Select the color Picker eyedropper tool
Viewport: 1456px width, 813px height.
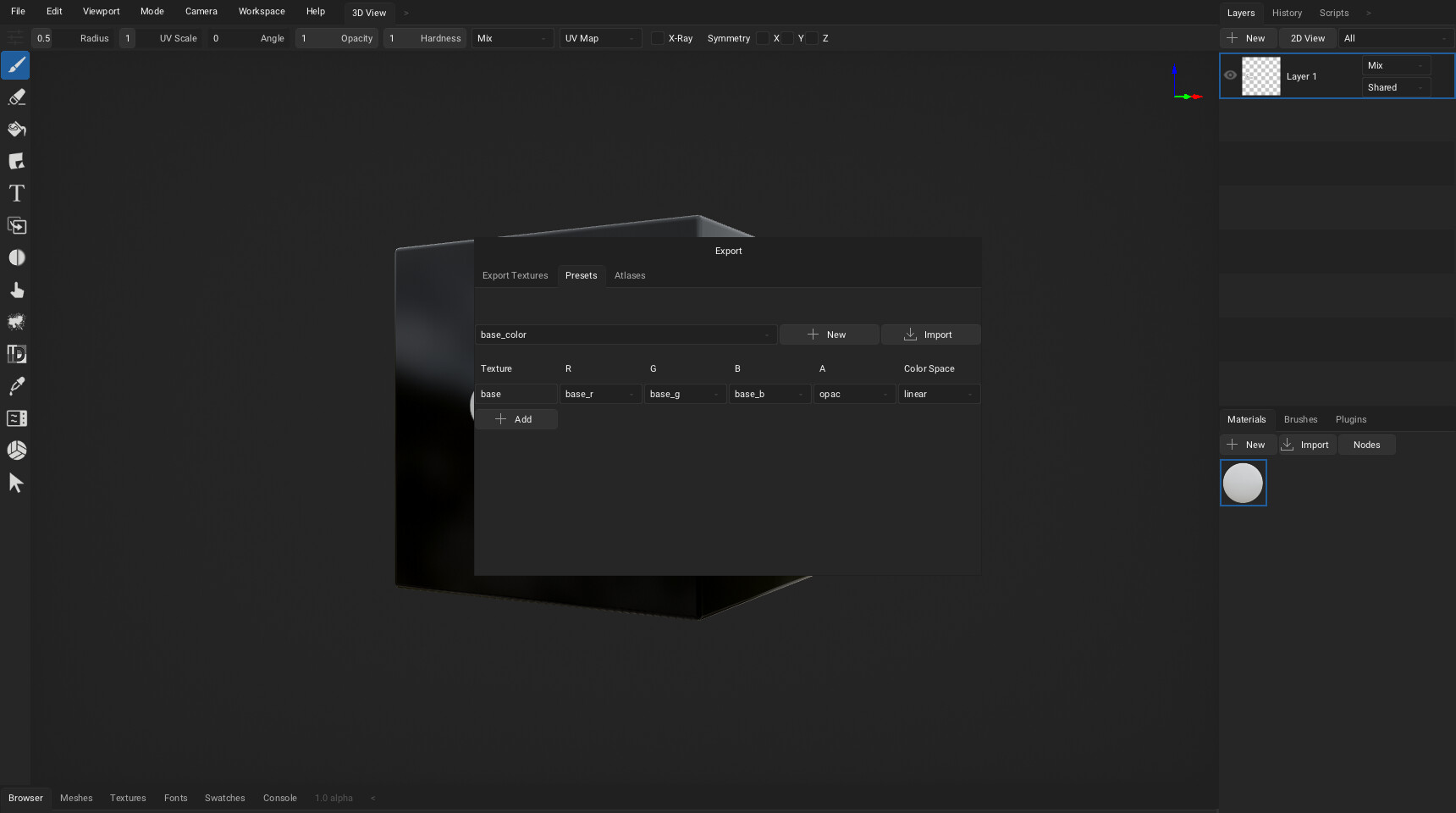click(x=16, y=386)
